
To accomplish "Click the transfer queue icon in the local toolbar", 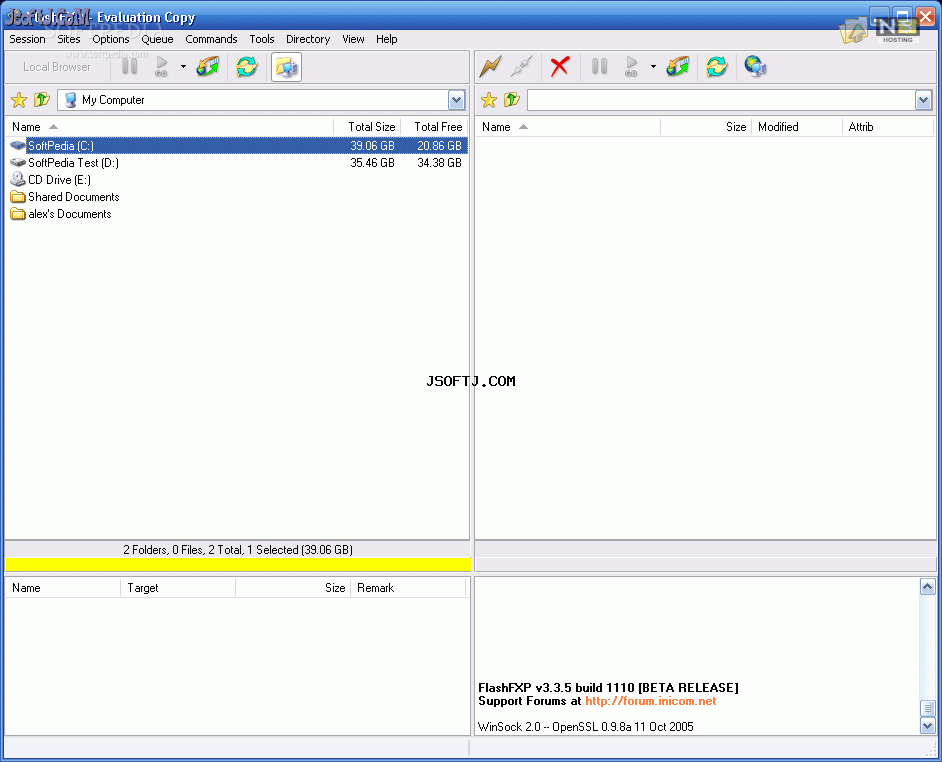I will coord(208,66).
